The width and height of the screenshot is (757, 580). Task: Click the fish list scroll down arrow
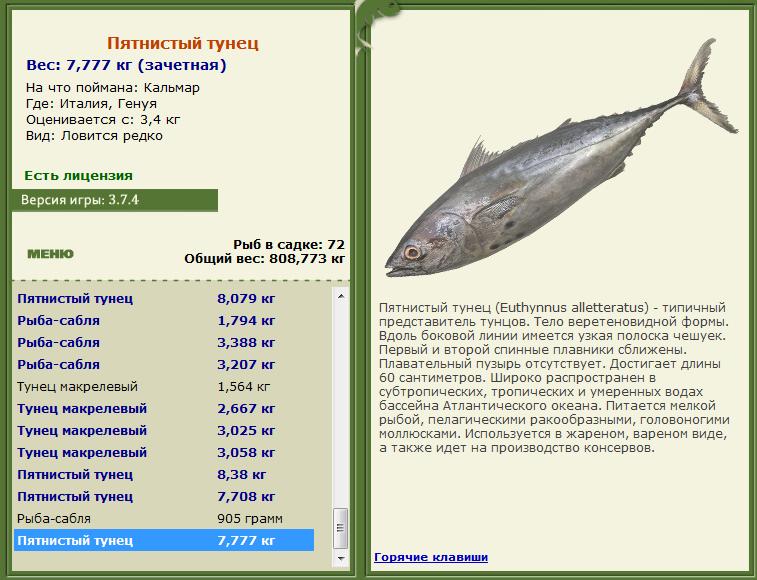click(x=341, y=558)
